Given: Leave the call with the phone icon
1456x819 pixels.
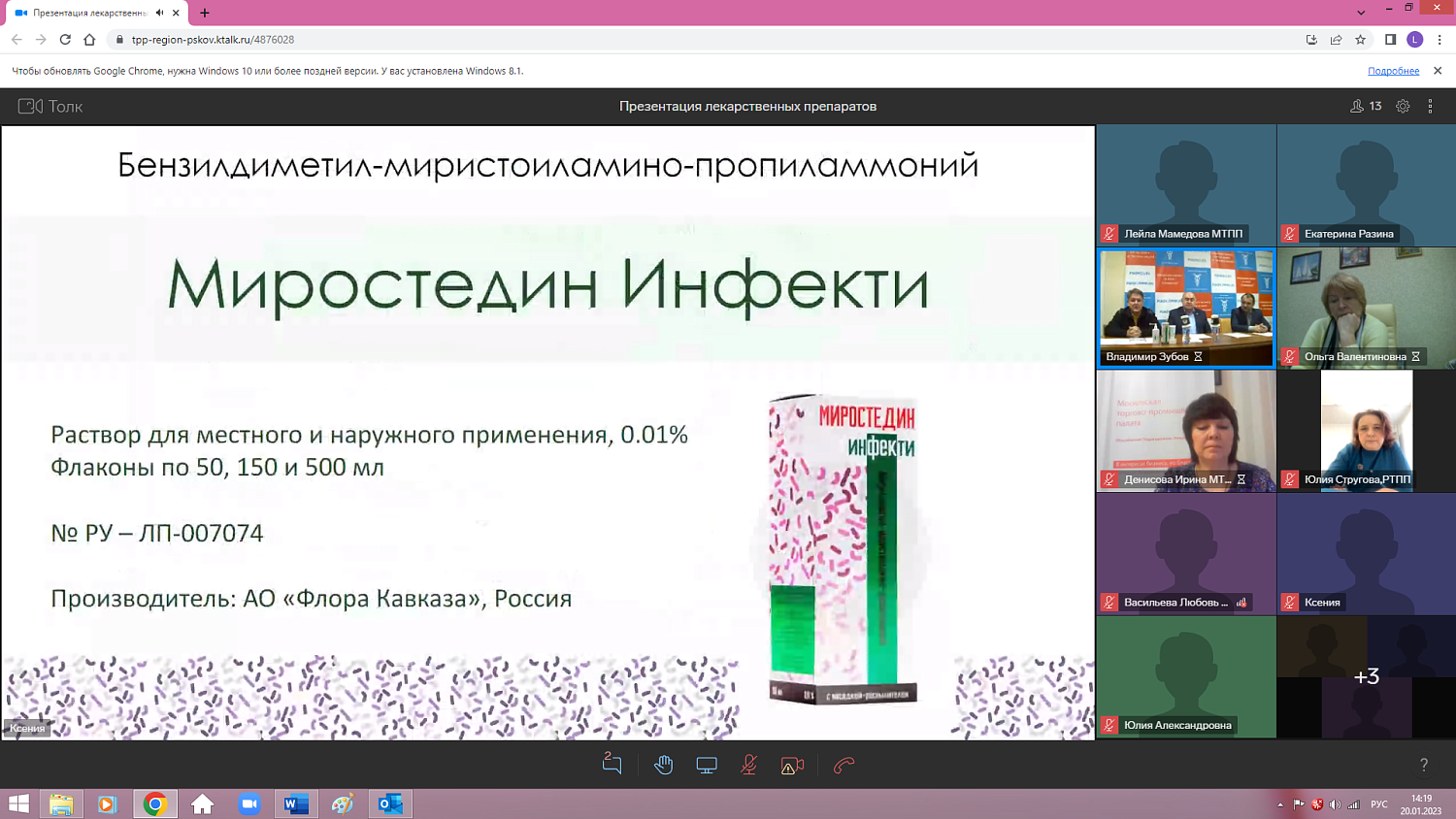Looking at the screenshot, I should [x=844, y=766].
